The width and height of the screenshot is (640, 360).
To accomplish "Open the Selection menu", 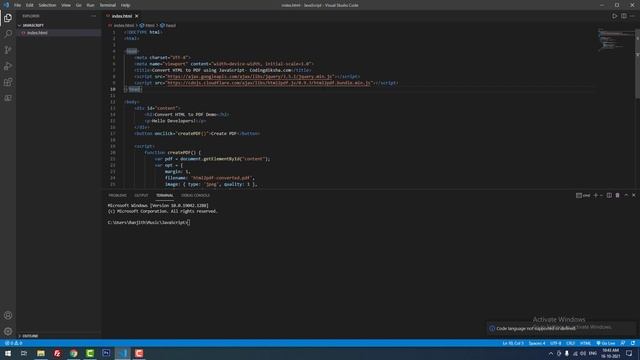I will click(47, 5).
